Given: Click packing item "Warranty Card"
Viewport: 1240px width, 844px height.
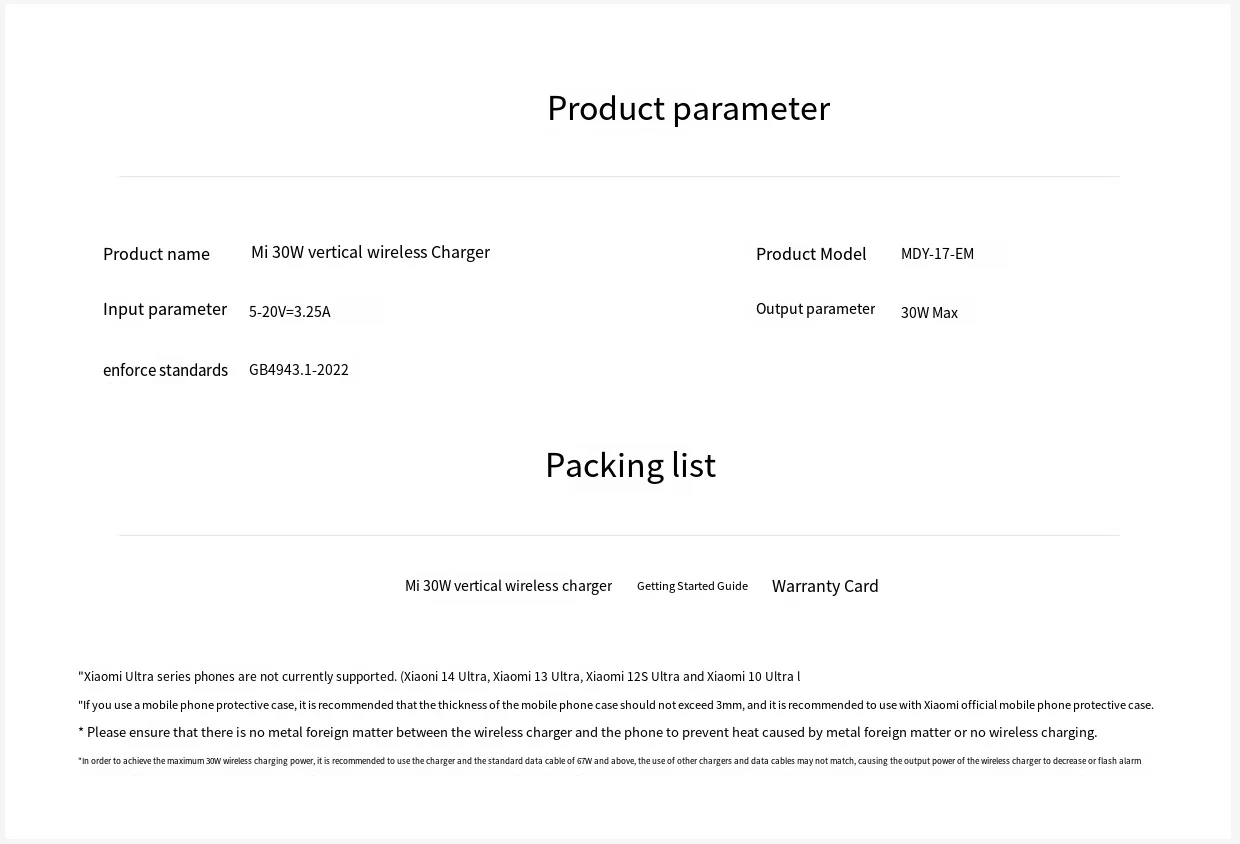Looking at the screenshot, I should [x=825, y=586].
